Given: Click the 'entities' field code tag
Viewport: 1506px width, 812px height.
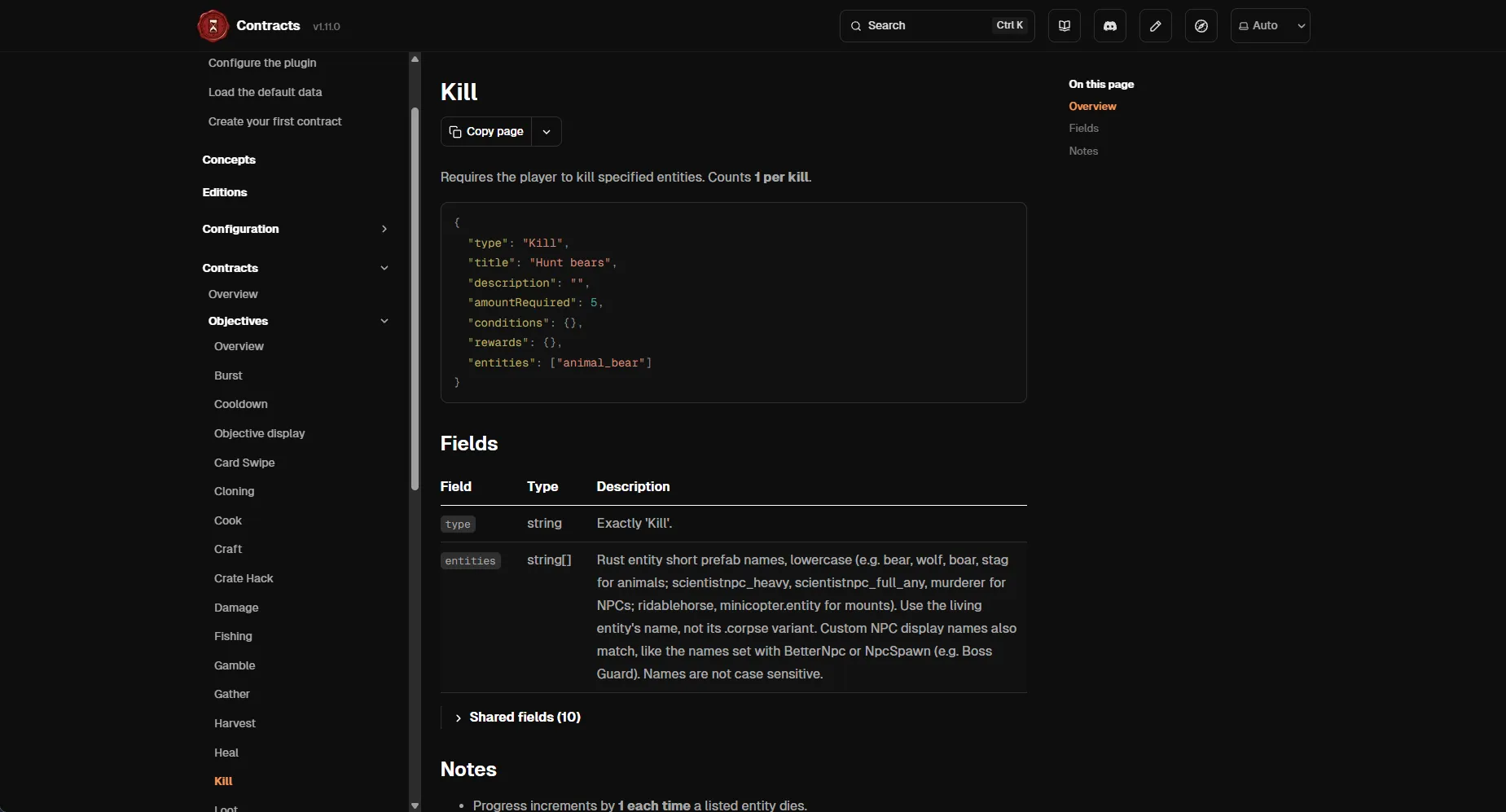Looking at the screenshot, I should point(470,561).
